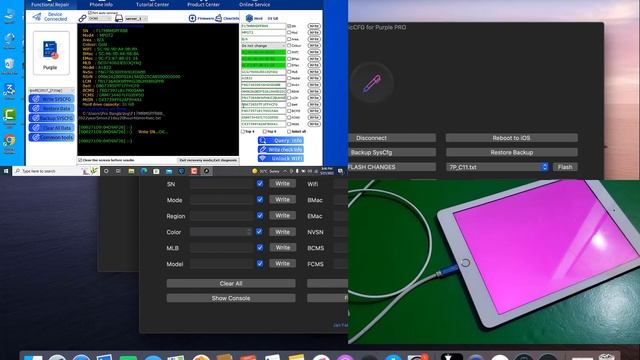Click the Flash button beside file dropdown
The height and width of the screenshot is (360, 640).
point(565,167)
